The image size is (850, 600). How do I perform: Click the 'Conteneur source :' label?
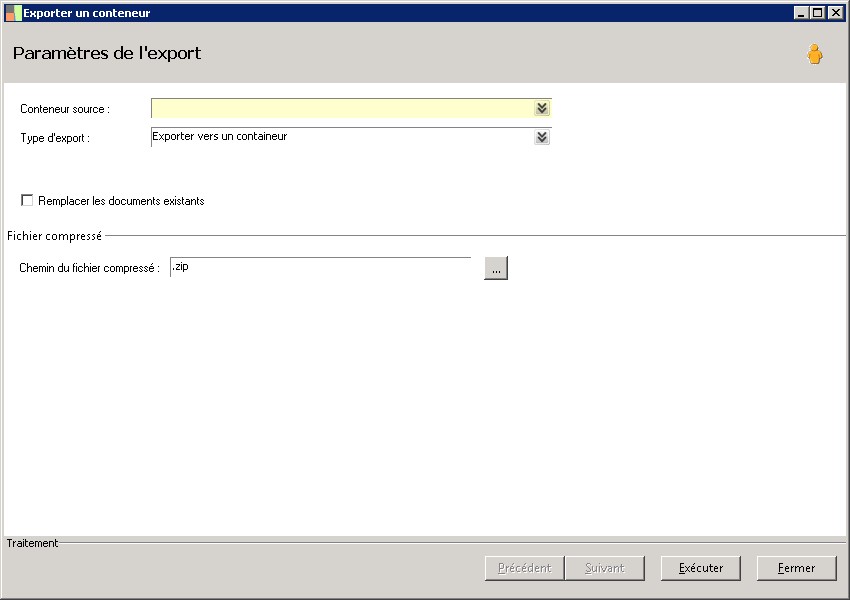(65, 109)
